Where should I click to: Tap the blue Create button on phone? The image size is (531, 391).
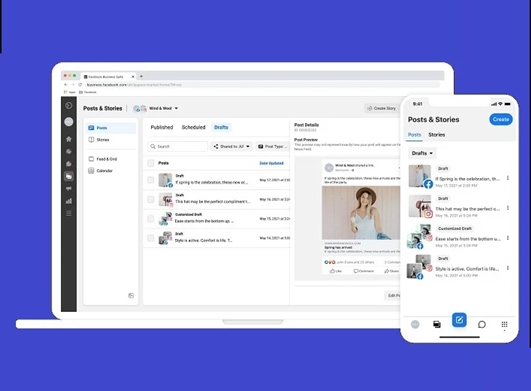501,119
